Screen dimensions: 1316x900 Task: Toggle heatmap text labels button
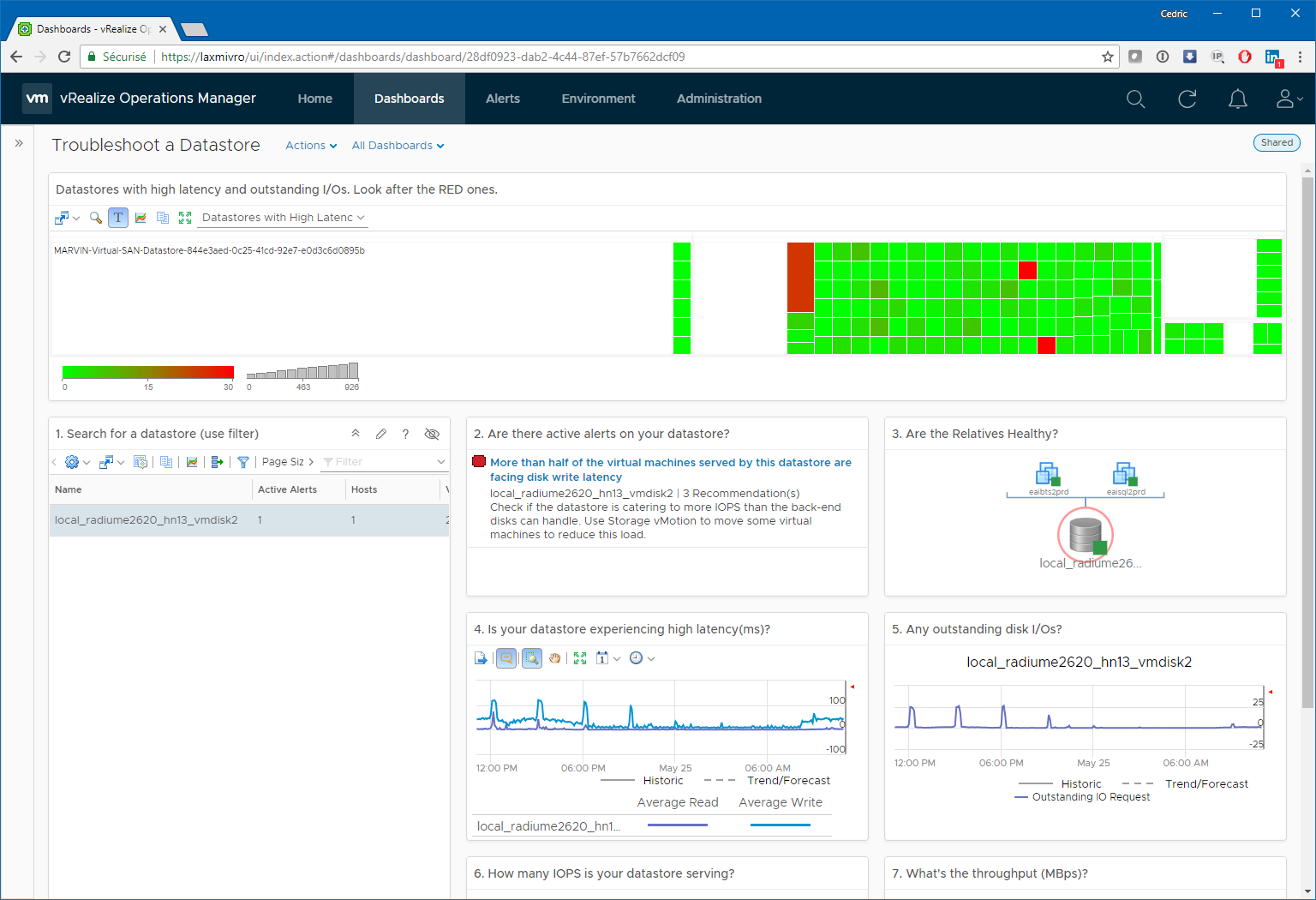click(118, 218)
